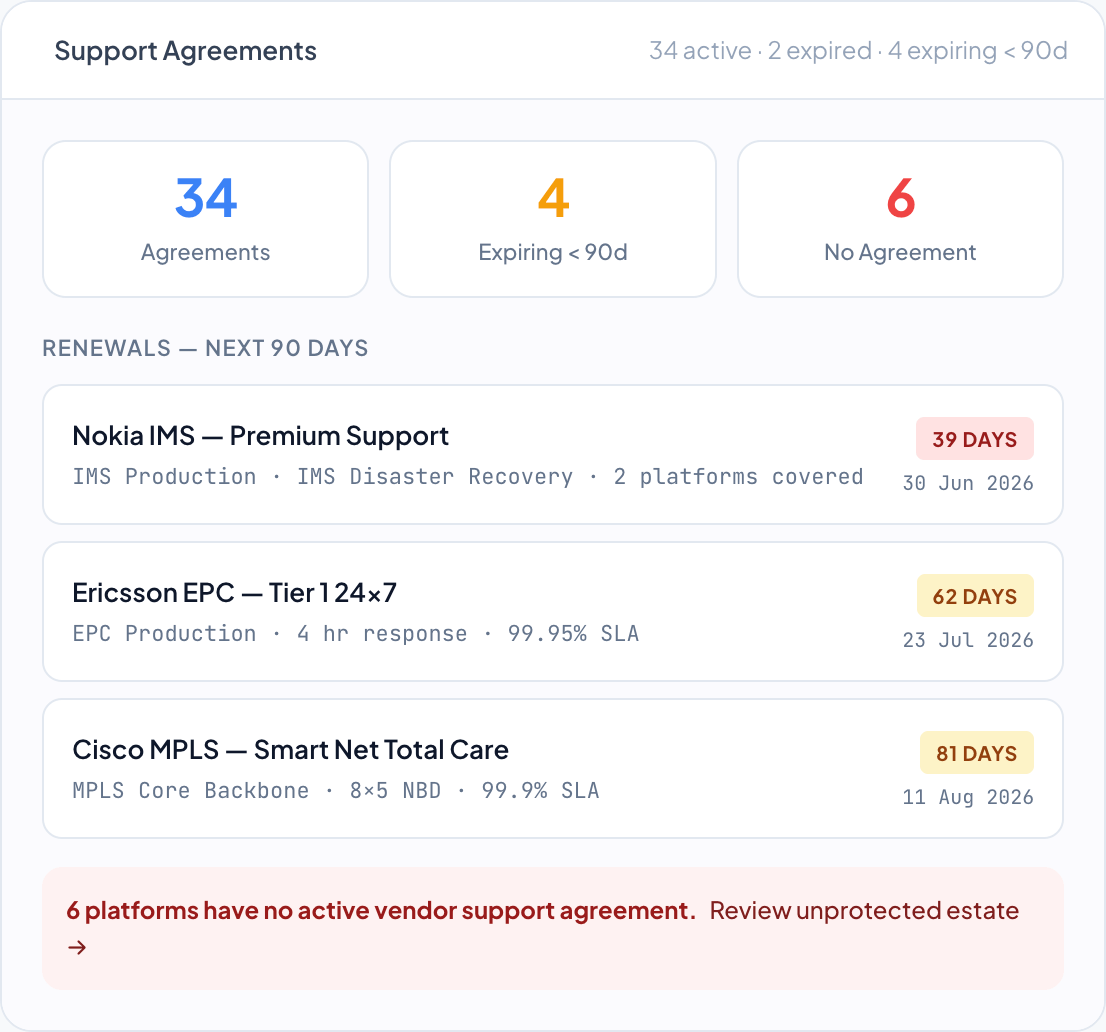Click the 11 Aug 2026 renewal date
Viewport: 1106px width, 1032px height.
(x=968, y=797)
